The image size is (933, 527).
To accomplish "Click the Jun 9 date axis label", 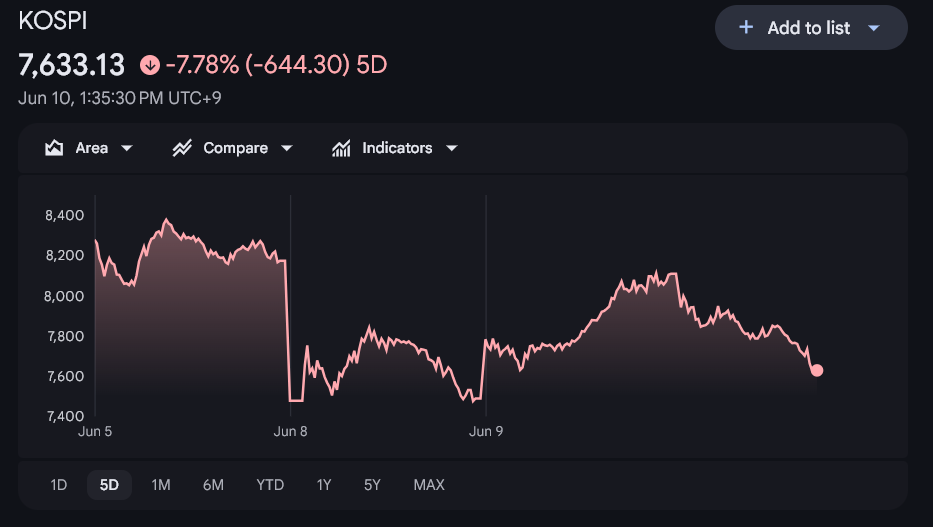I will click(486, 432).
